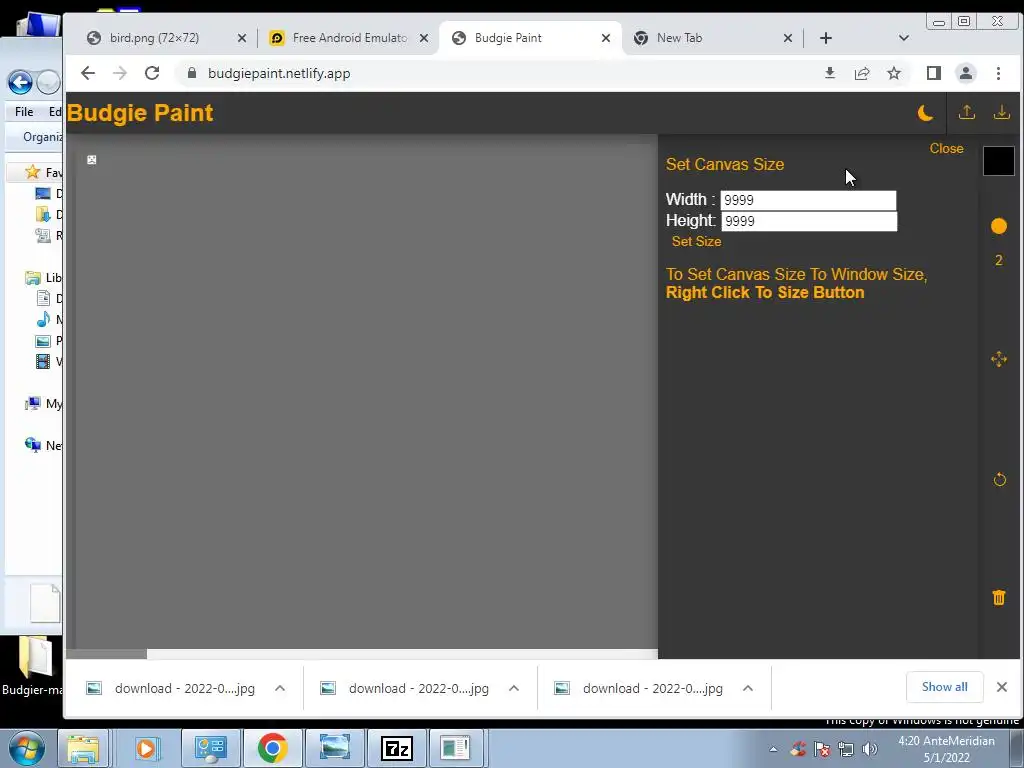Click the install app icon in address bar

[829, 73]
